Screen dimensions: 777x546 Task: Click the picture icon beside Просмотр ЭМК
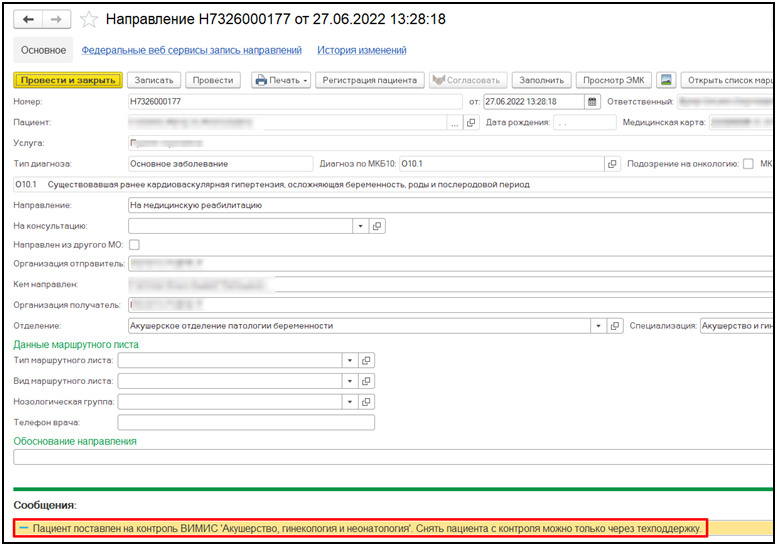665,80
